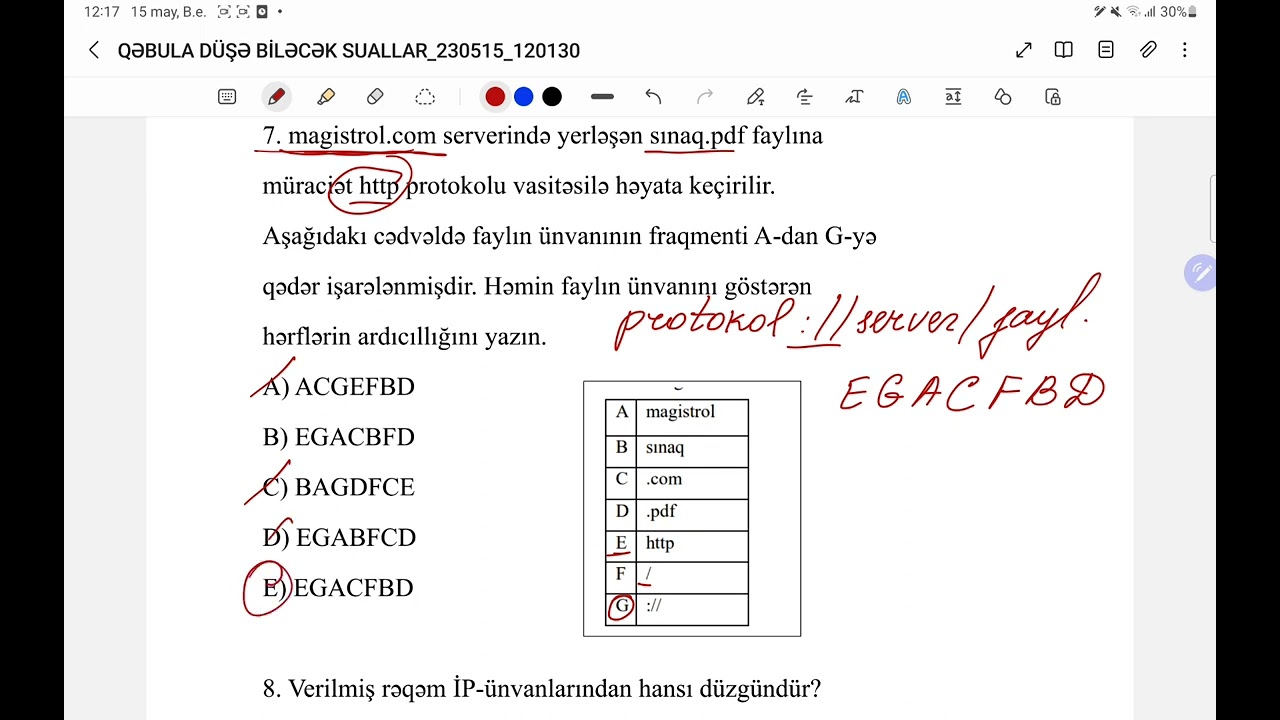Switch to keyboard text input mode
This screenshot has width=1280, height=720.
click(x=227, y=97)
